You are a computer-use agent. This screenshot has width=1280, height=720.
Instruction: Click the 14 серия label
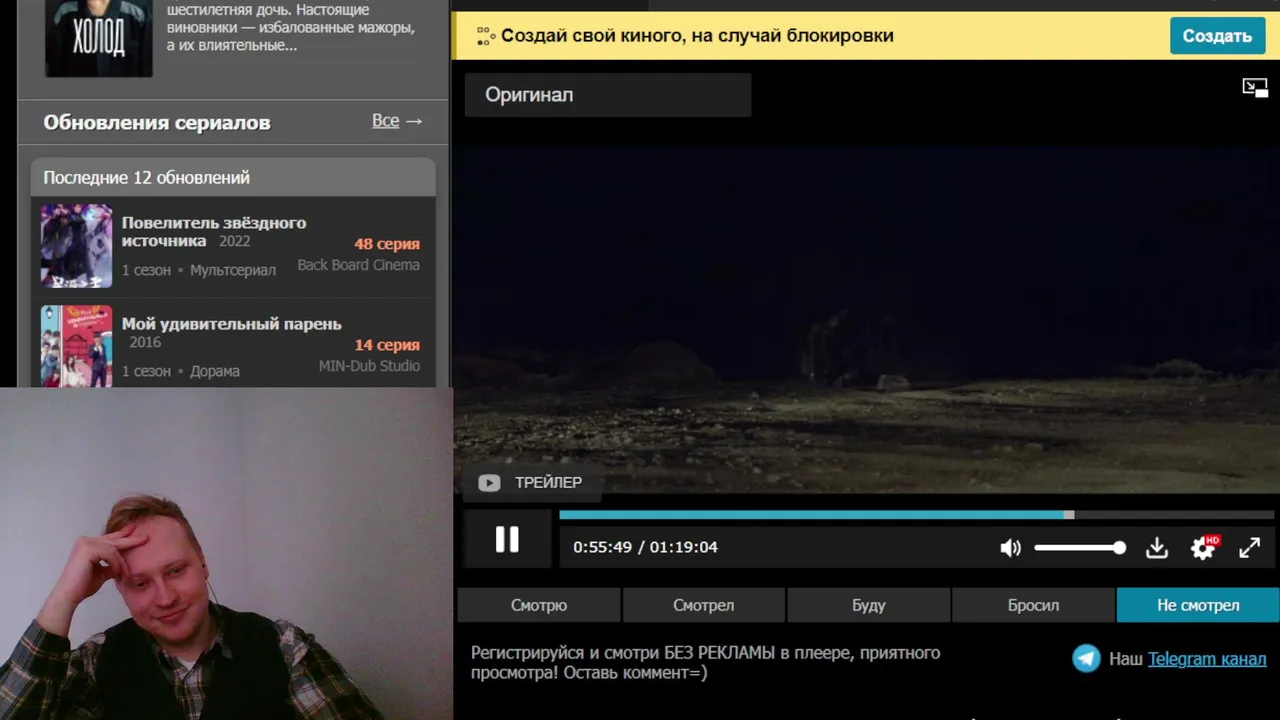point(387,345)
